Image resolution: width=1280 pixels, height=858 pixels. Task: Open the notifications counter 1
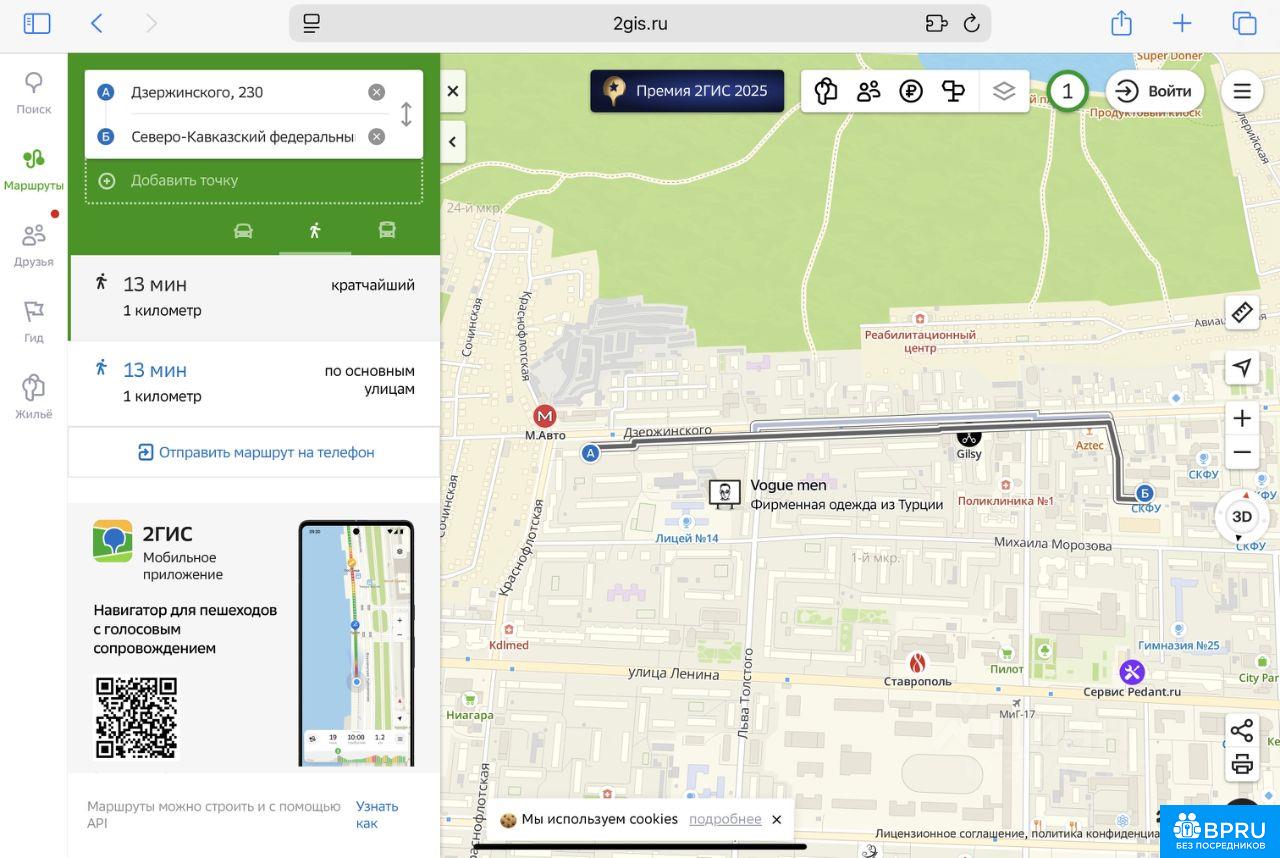pos(1067,91)
